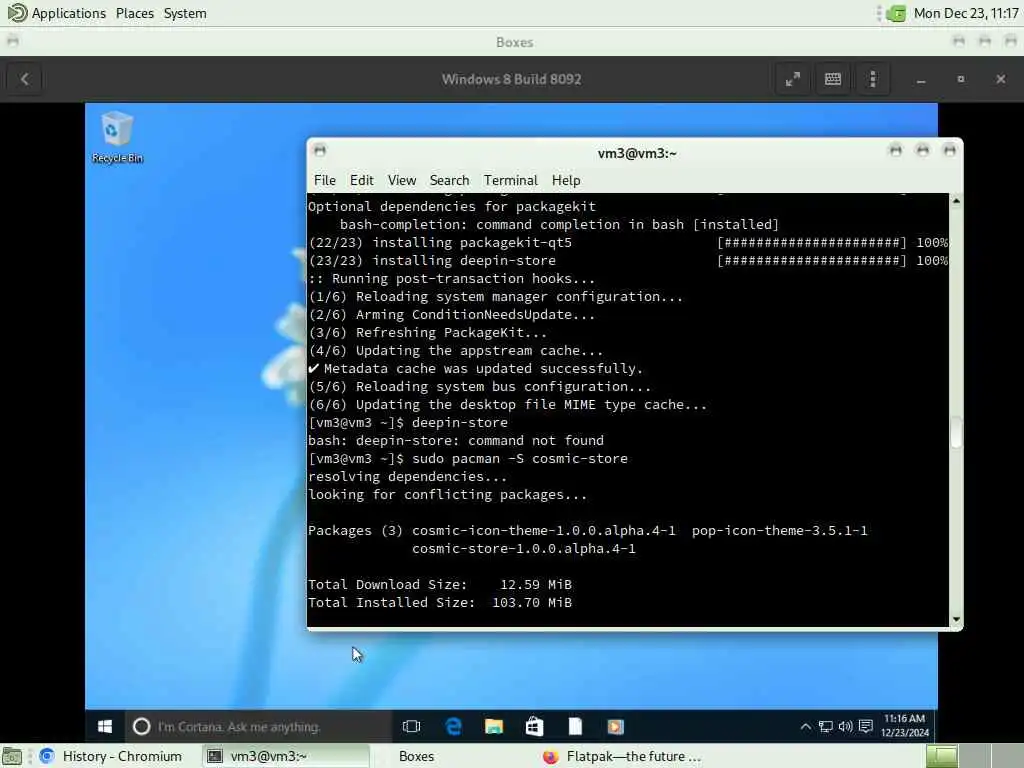Viewport: 1024px width, 768px height.
Task: Click top panel clock Mon Dec 23
Action: 966,13
